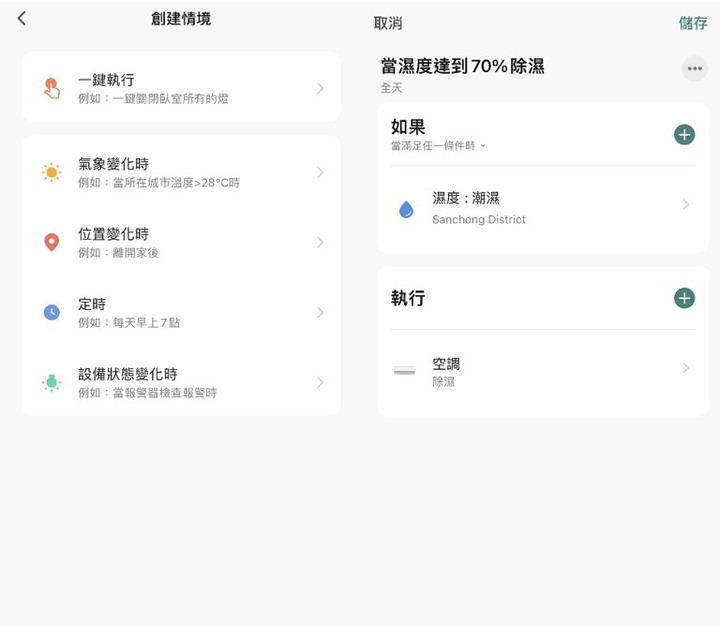The image size is (720, 625).
Task: Open 空調 action chevron
Action: (x=686, y=367)
